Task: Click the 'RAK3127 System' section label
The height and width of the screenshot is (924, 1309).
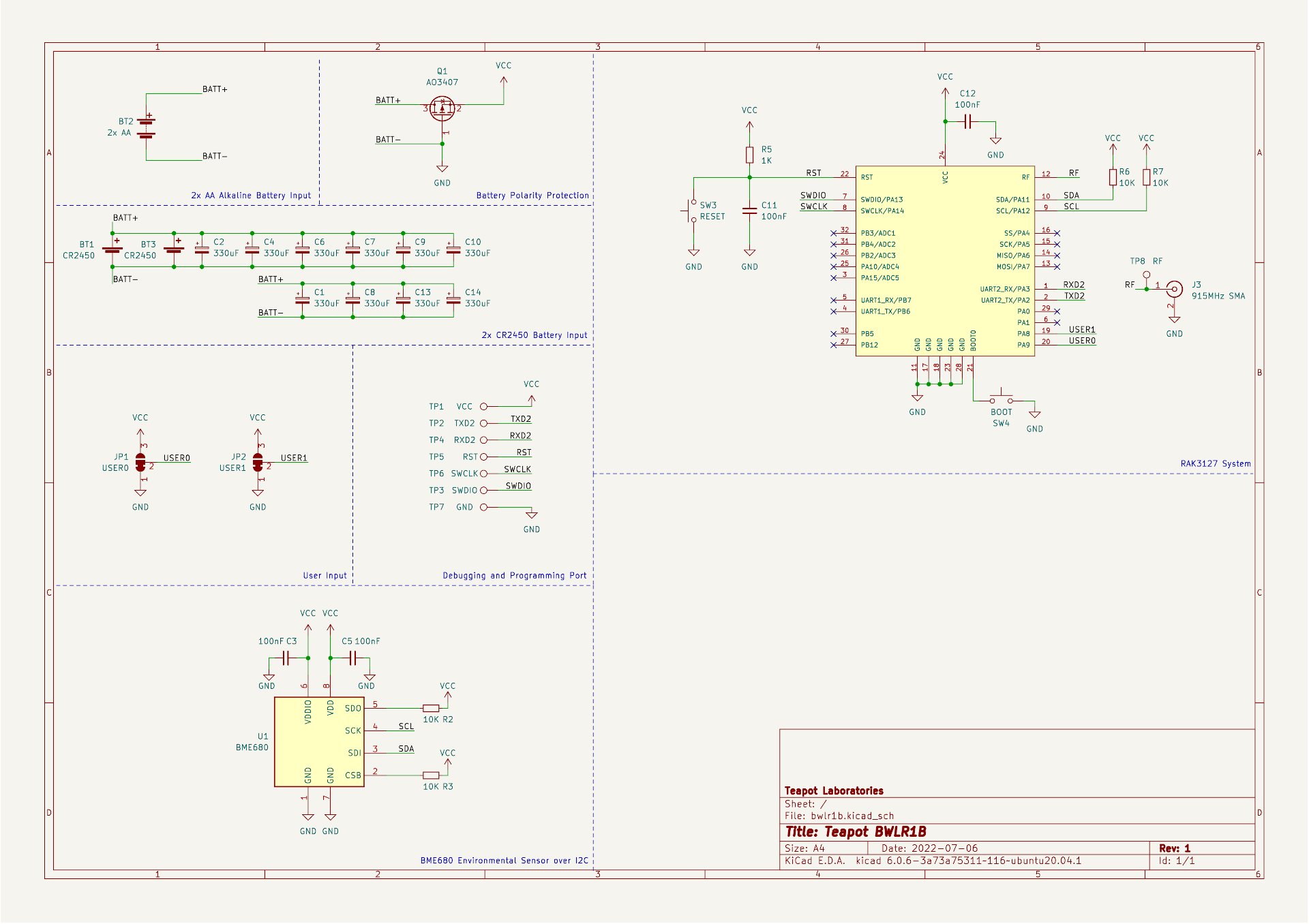Action: pyautogui.click(x=1215, y=464)
